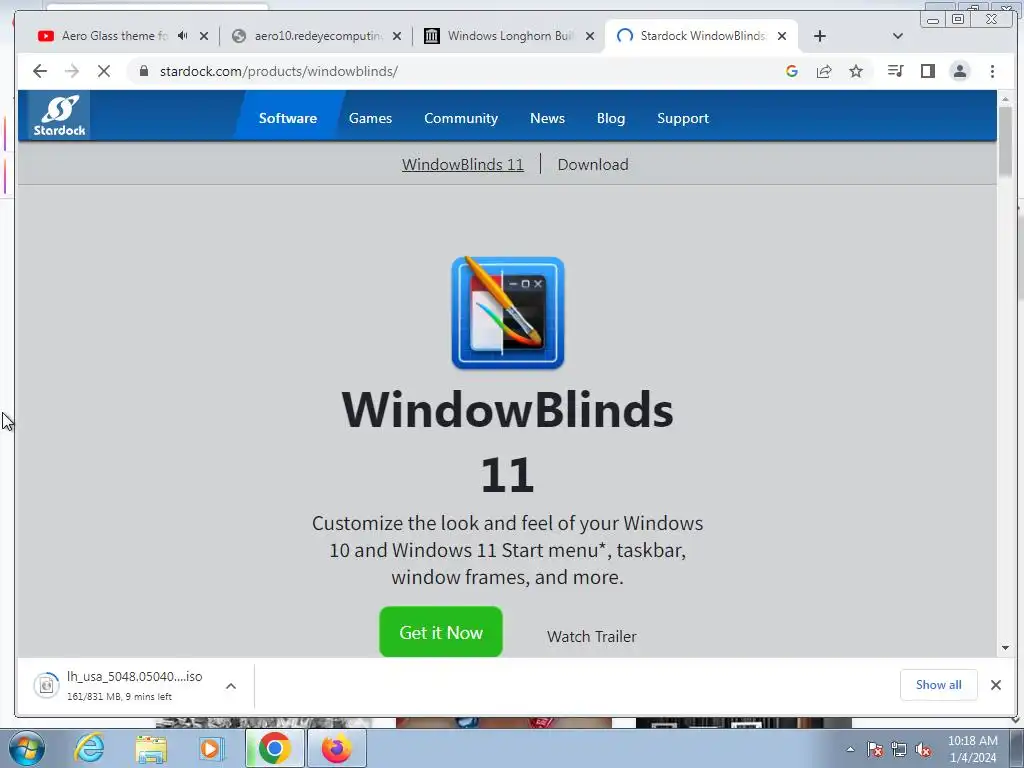Image resolution: width=1024 pixels, height=768 pixels.
Task: Click the page scrollbar up arrow
Action: [1005, 99]
